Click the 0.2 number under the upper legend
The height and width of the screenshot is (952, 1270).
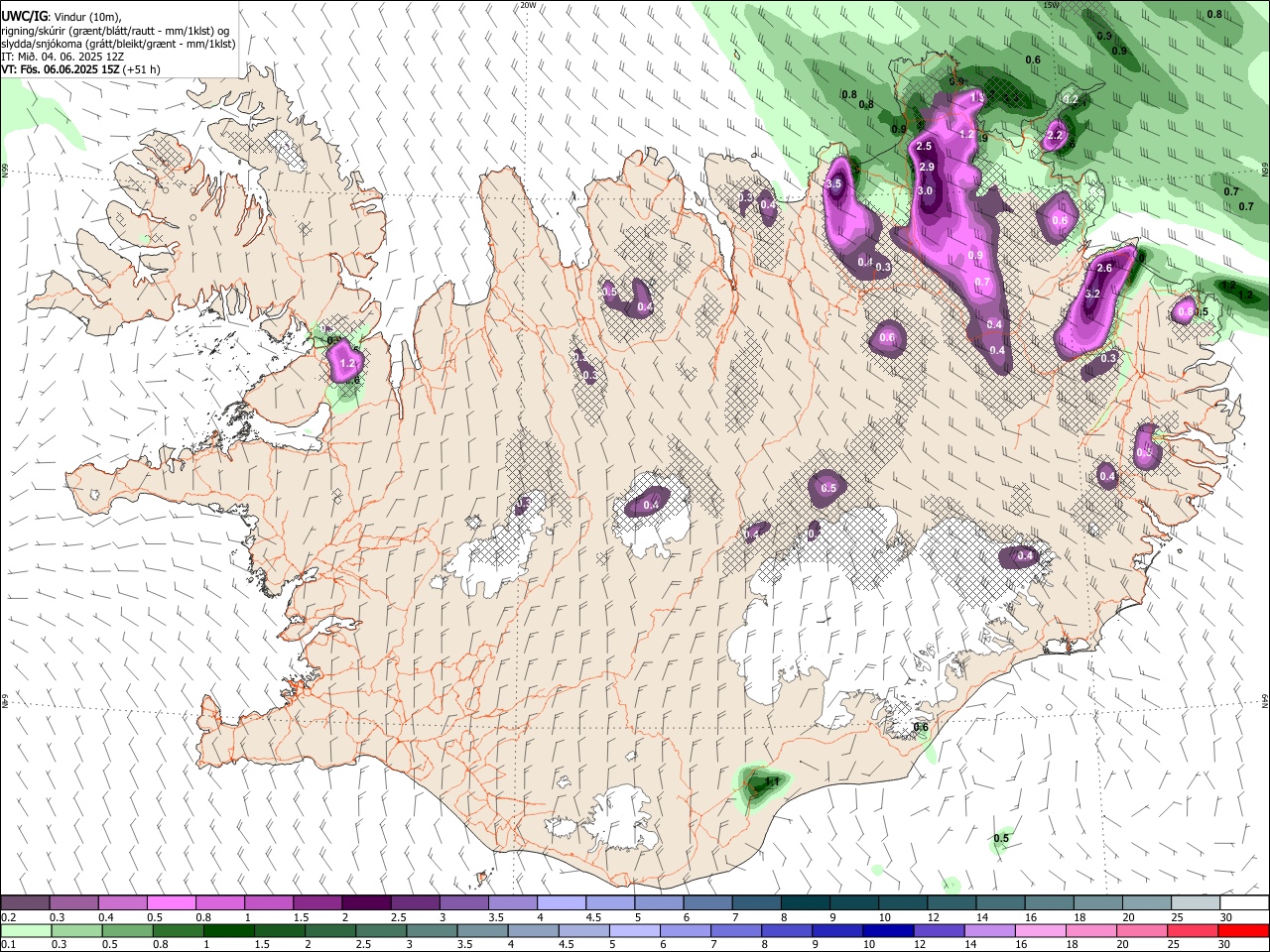coord(8,917)
